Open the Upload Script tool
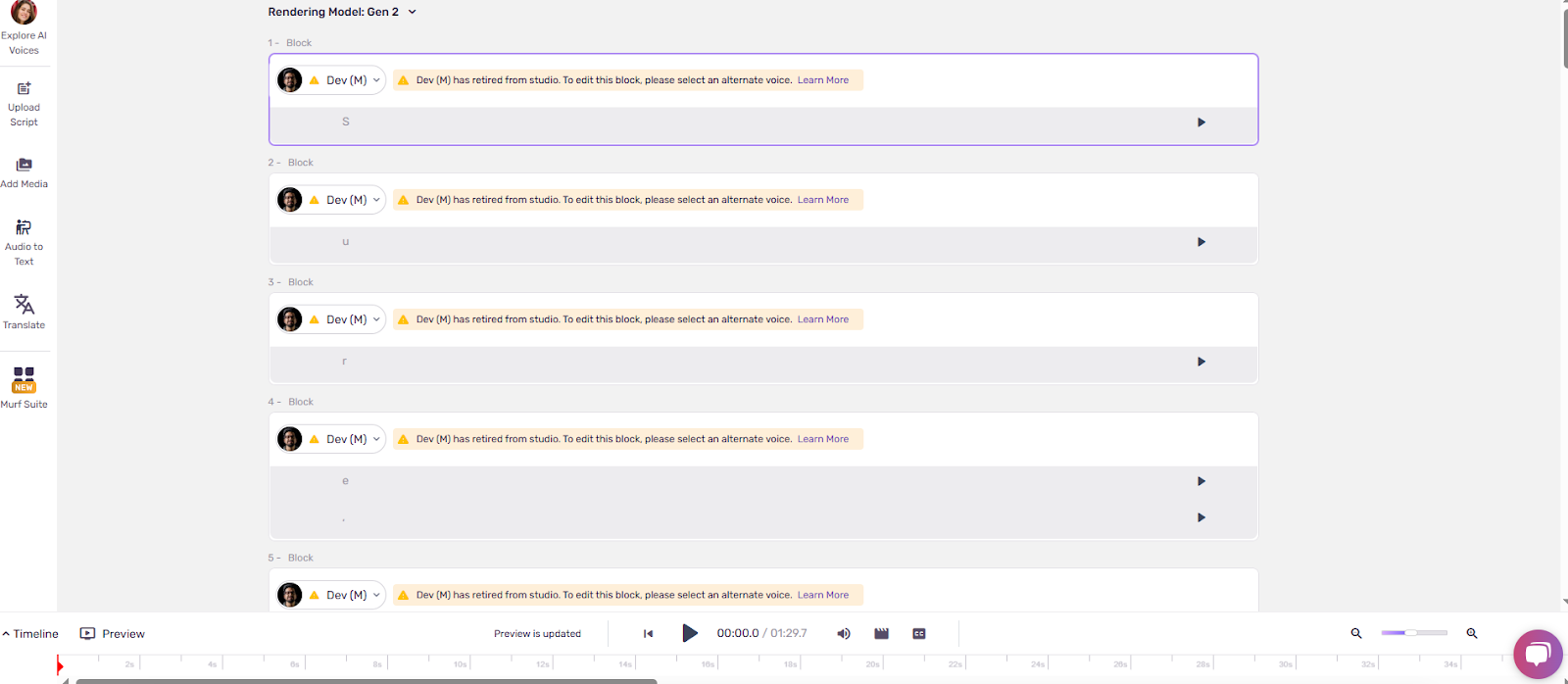Viewport: 1568px width, 684px height. pyautogui.click(x=24, y=104)
